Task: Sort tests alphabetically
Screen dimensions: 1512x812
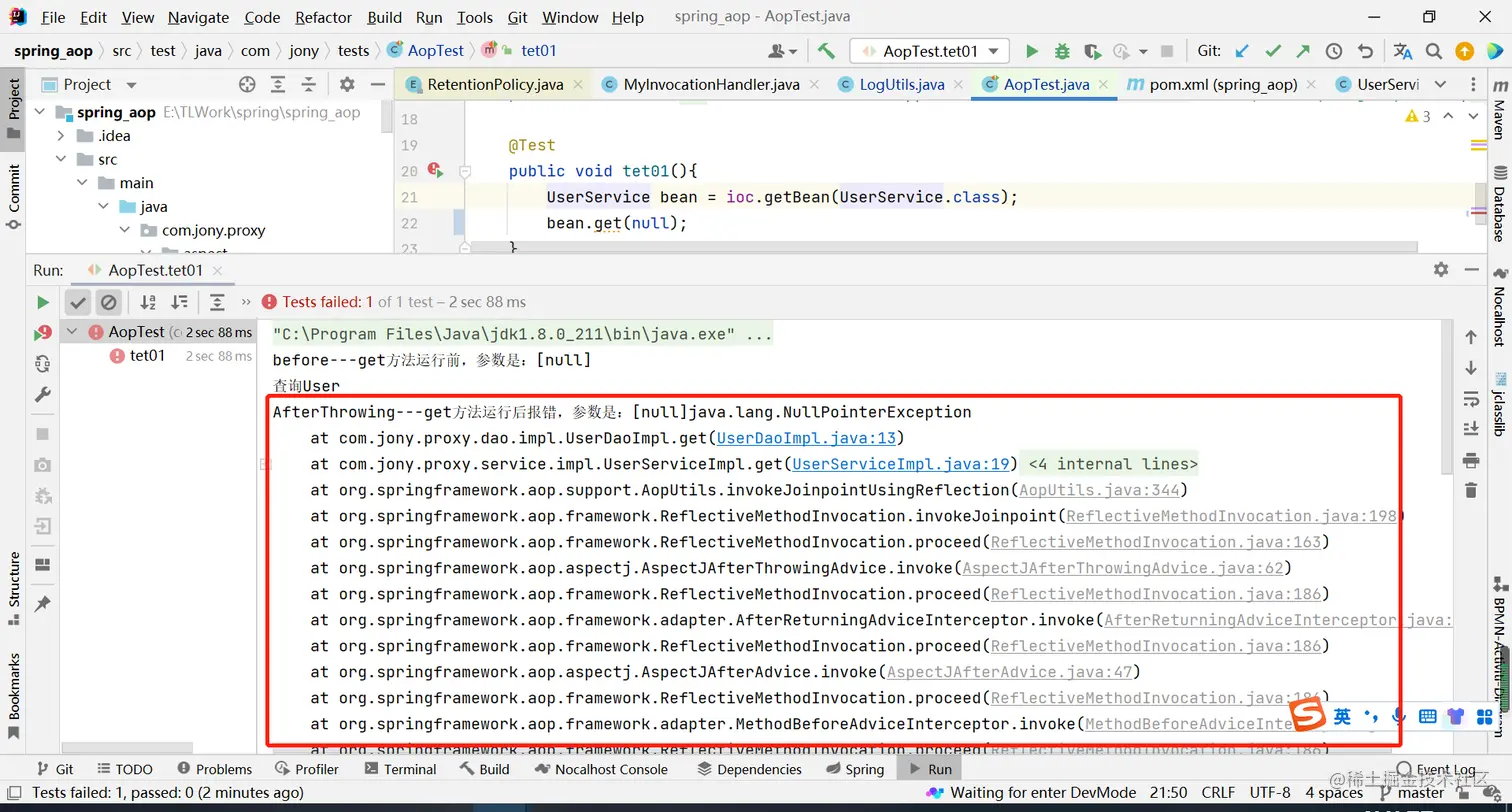Action: pos(148,302)
